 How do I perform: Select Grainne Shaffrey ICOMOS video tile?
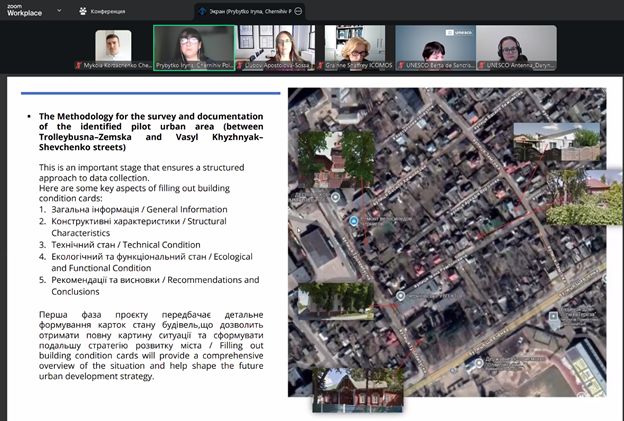pyautogui.click(x=355, y=46)
